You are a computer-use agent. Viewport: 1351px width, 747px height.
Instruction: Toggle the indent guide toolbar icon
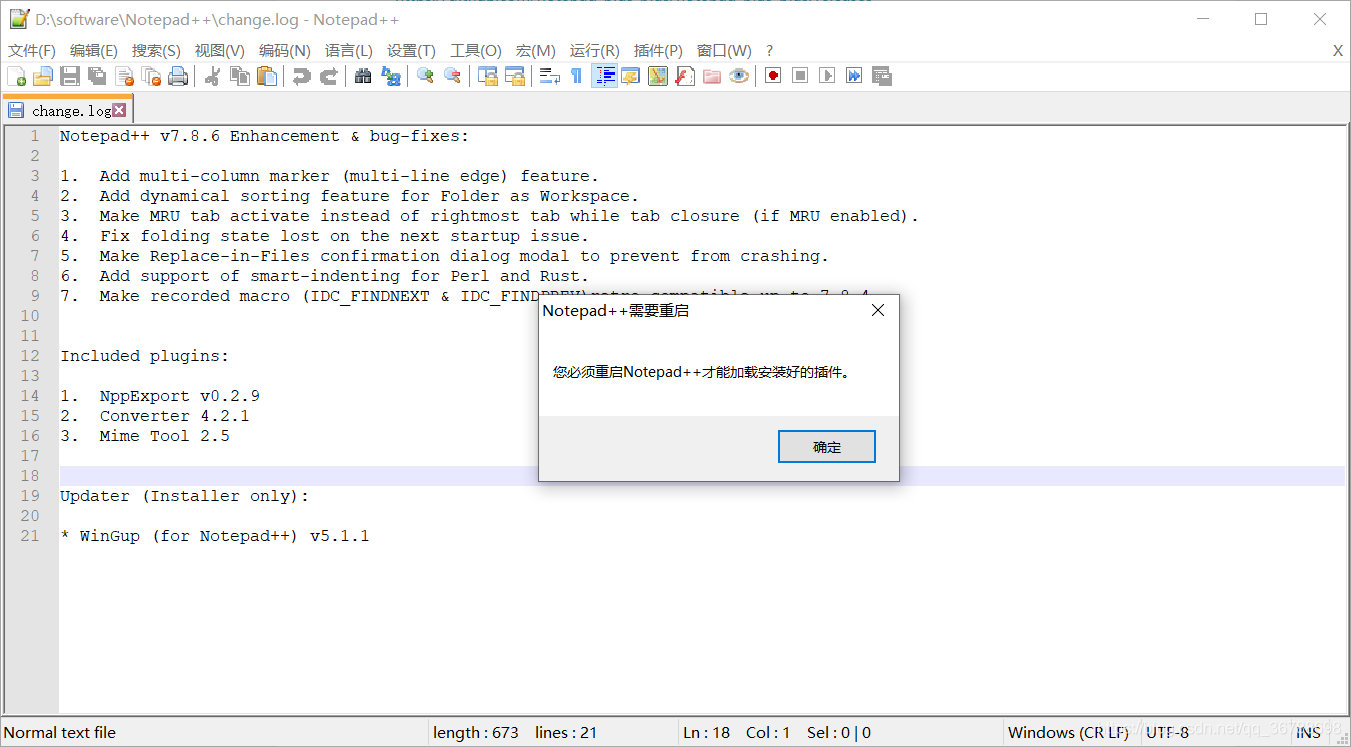(604, 76)
